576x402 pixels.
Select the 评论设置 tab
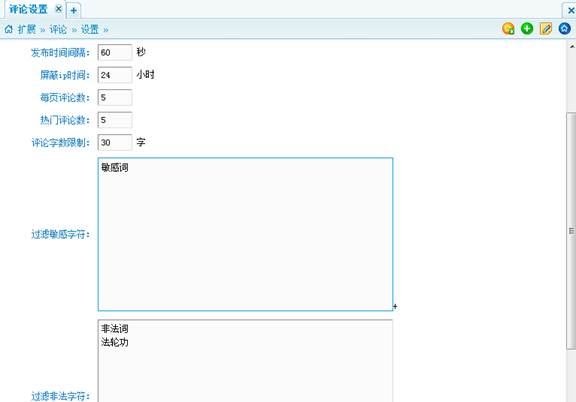click(x=28, y=9)
